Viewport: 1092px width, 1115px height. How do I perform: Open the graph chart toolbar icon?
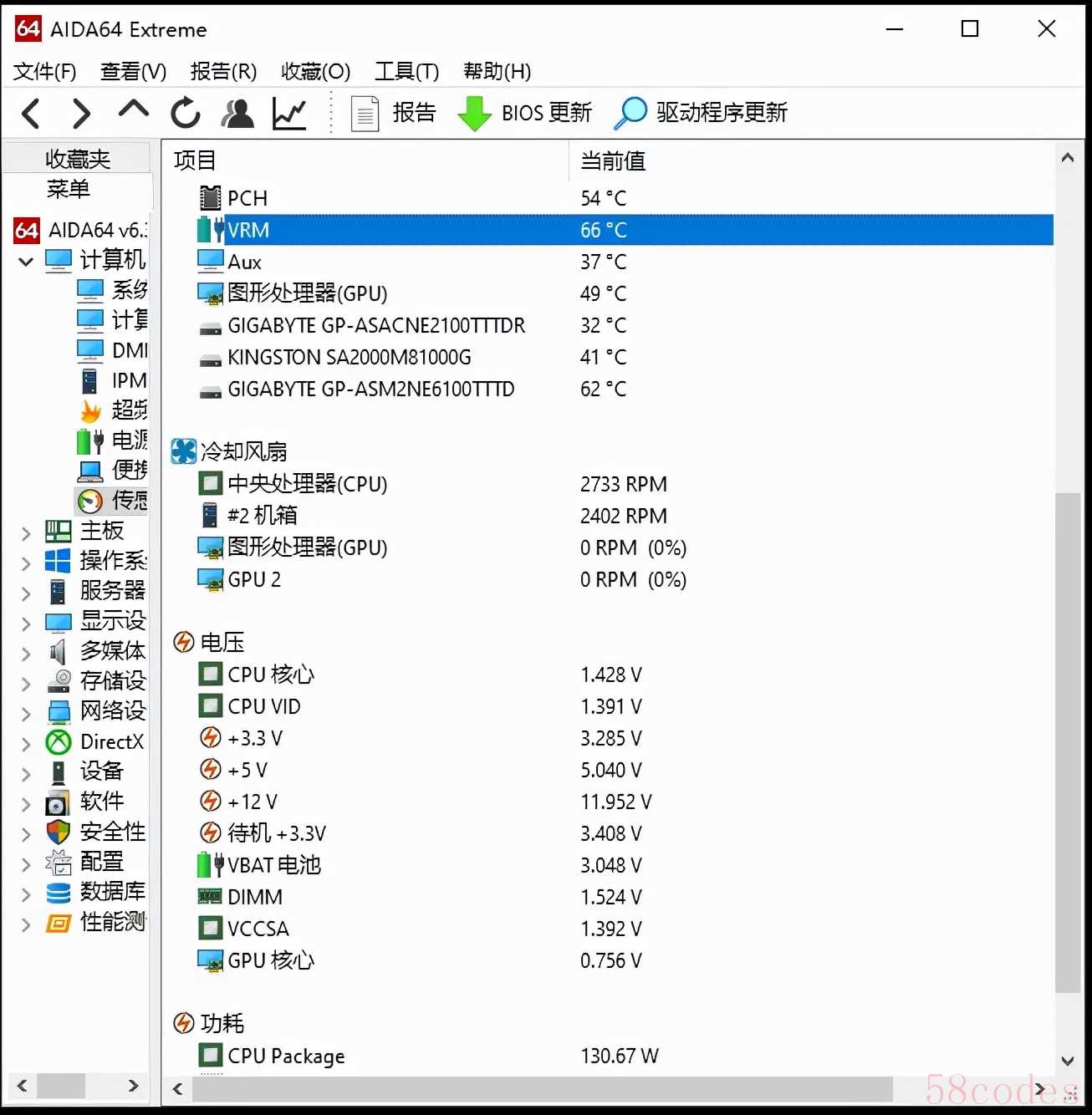tap(289, 114)
